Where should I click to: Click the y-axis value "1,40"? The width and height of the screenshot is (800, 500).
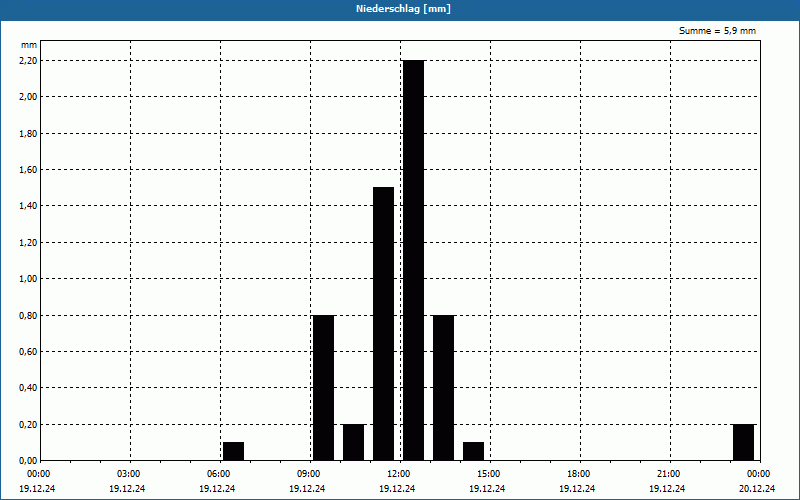pos(29,206)
